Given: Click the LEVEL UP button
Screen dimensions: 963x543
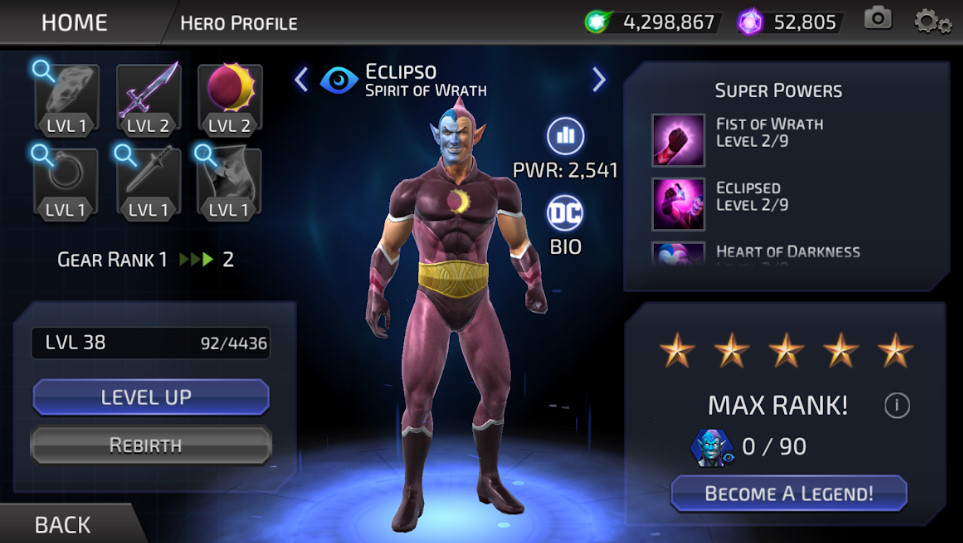Looking at the screenshot, I should point(151,397).
